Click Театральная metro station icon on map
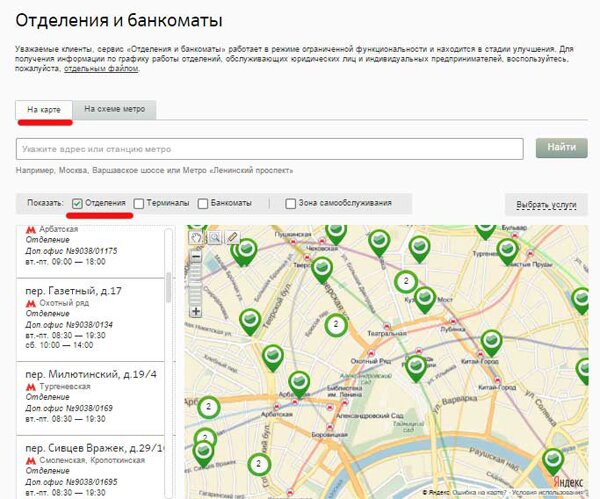The image size is (600, 499). 387,326
